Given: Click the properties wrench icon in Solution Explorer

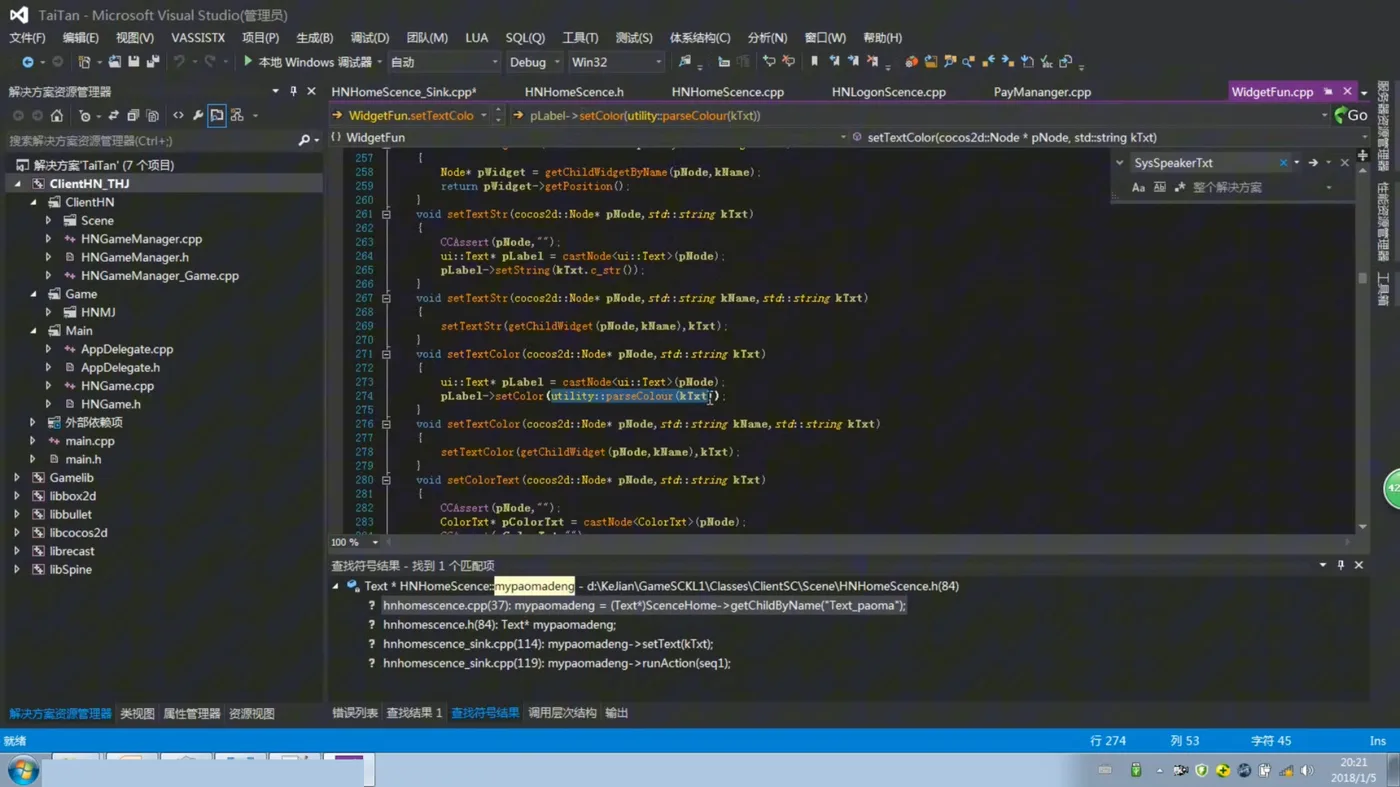Looking at the screenshot, I should pos(198,116).
